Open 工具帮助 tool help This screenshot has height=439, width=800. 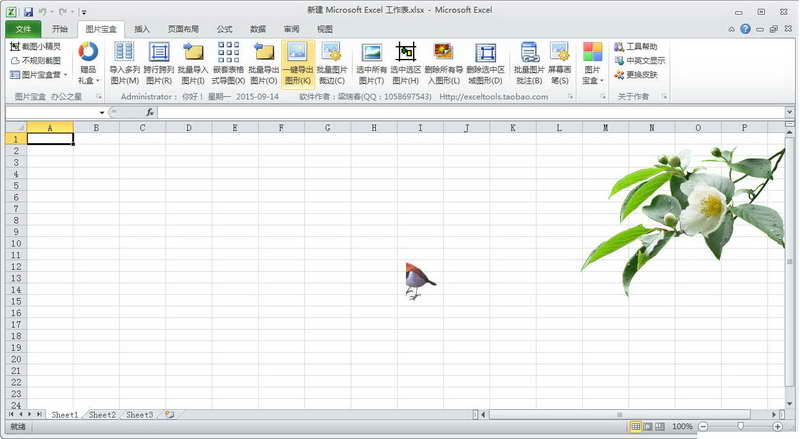636,46
